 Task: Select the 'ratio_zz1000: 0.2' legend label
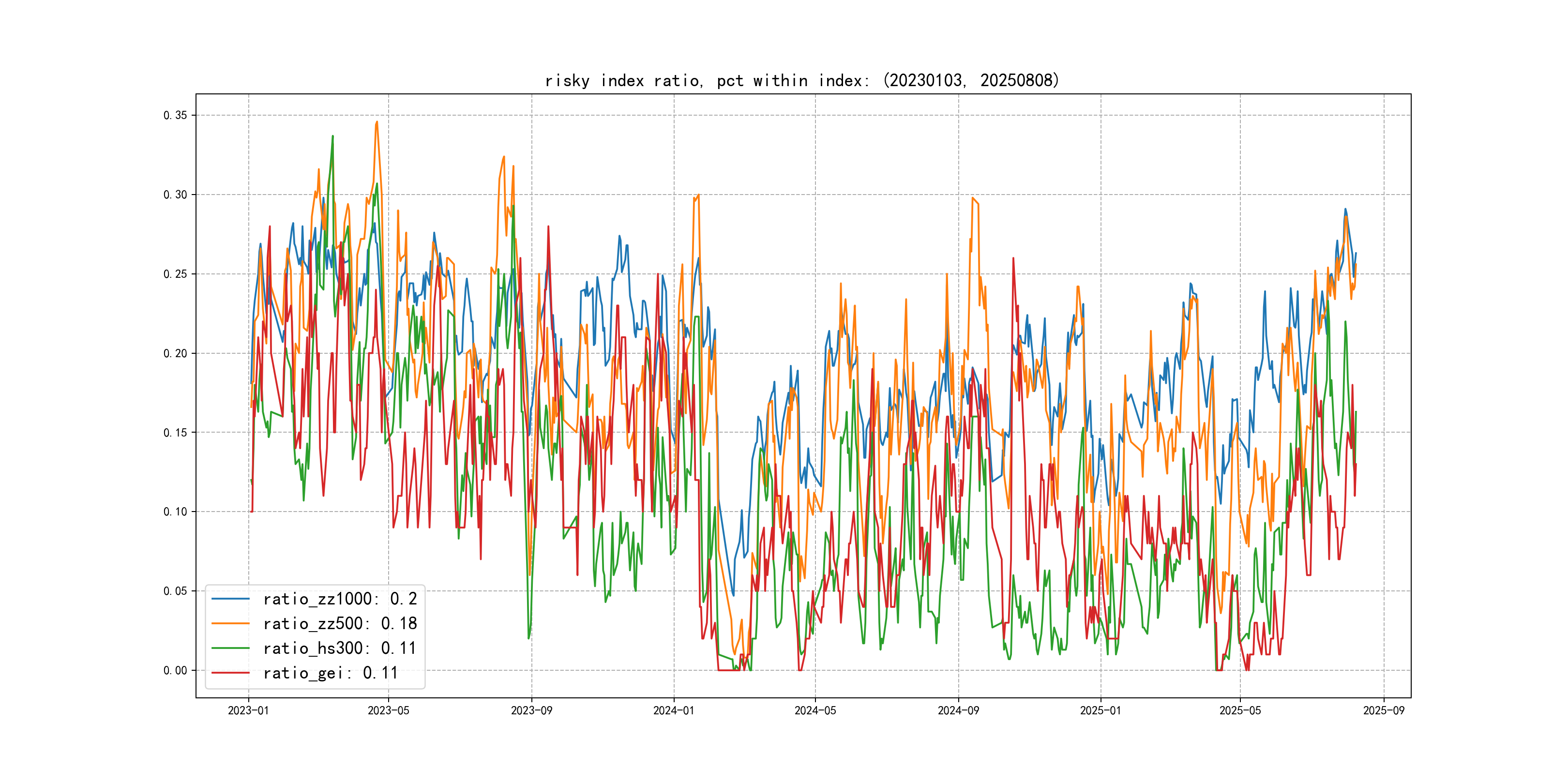coord(340,599)
